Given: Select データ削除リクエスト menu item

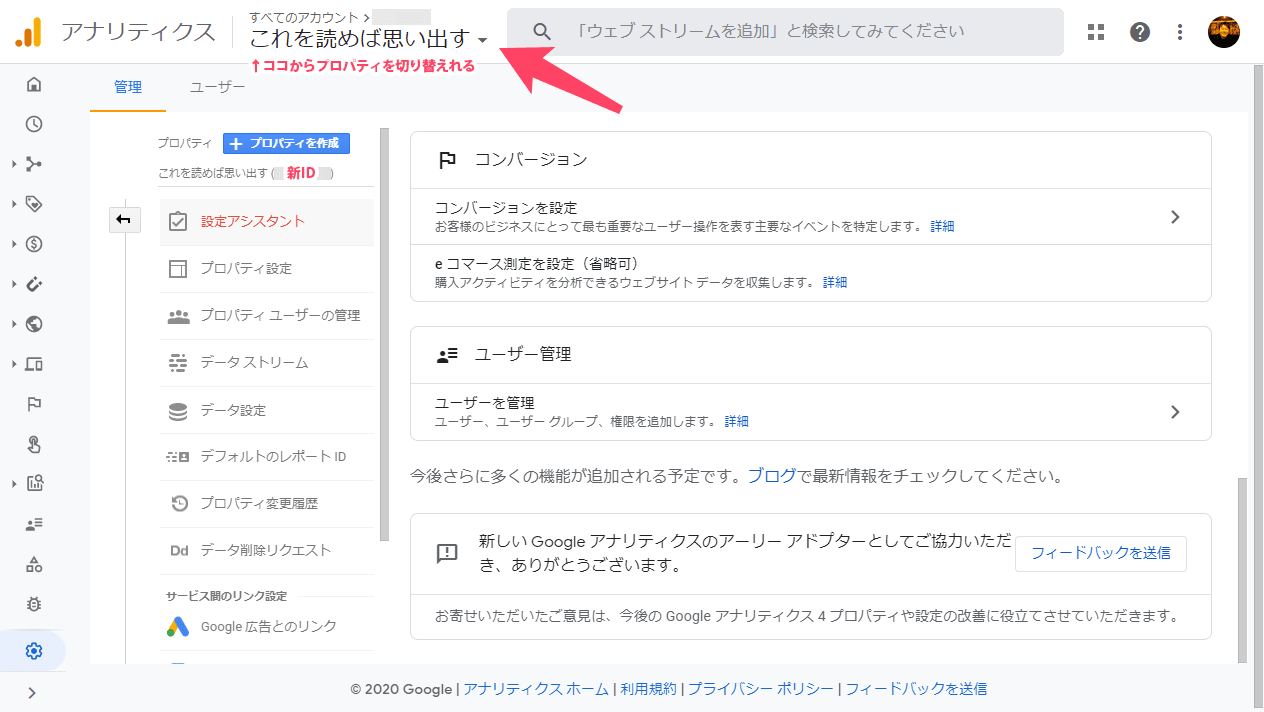Looking at the screenshot, I should pos(266,550).
